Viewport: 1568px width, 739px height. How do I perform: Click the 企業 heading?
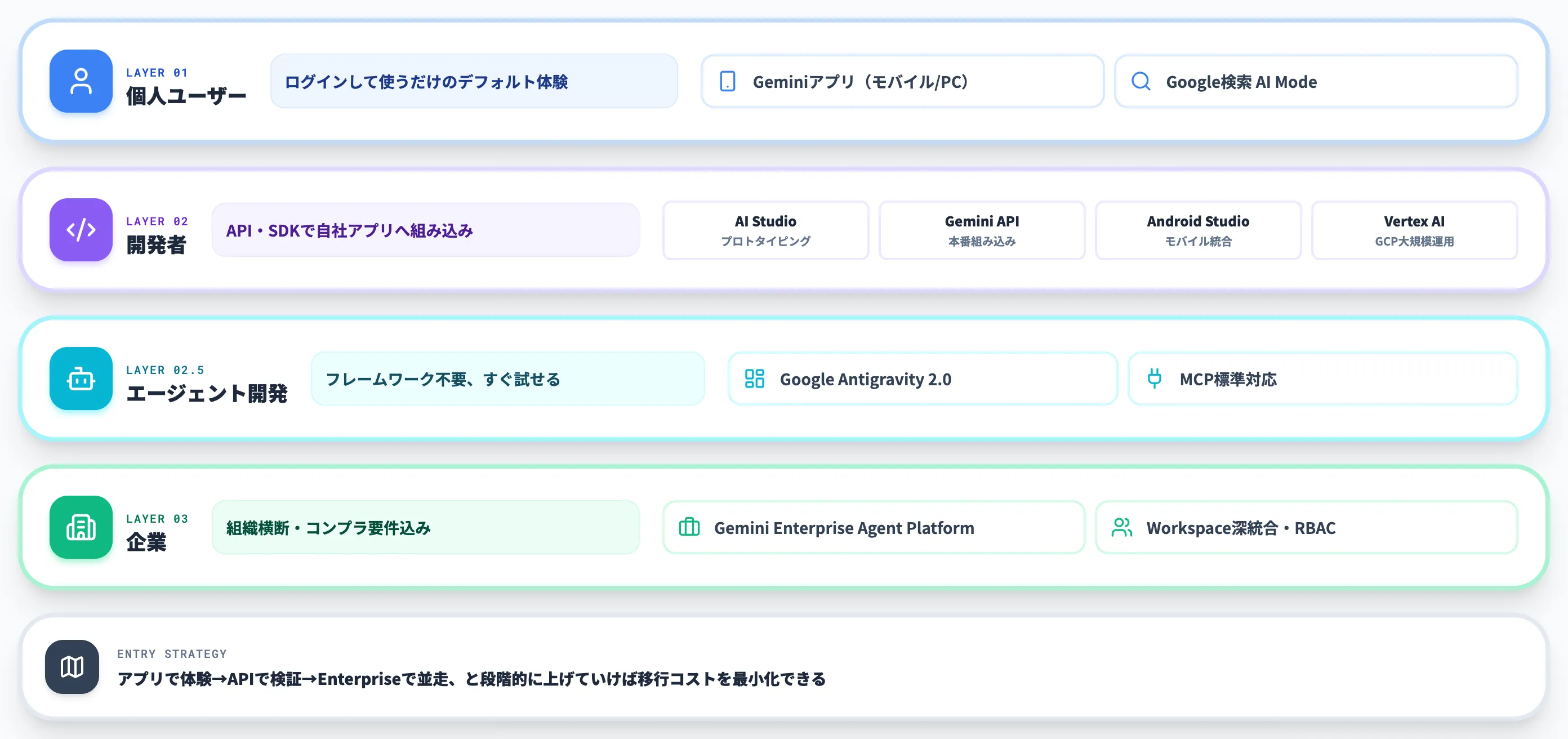click(146, 542)
